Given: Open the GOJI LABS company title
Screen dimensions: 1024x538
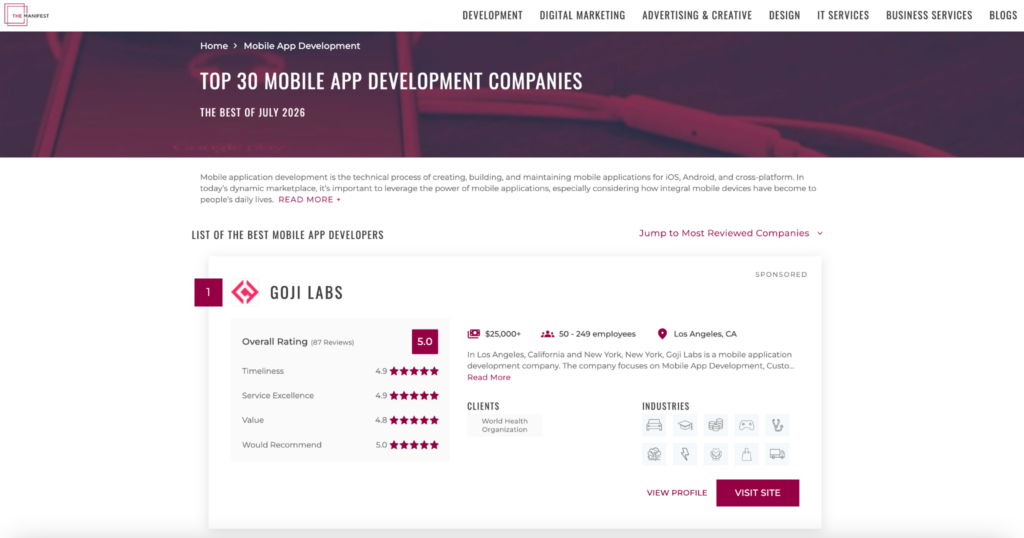Looking at the screenshot, I should click(306, 293).
